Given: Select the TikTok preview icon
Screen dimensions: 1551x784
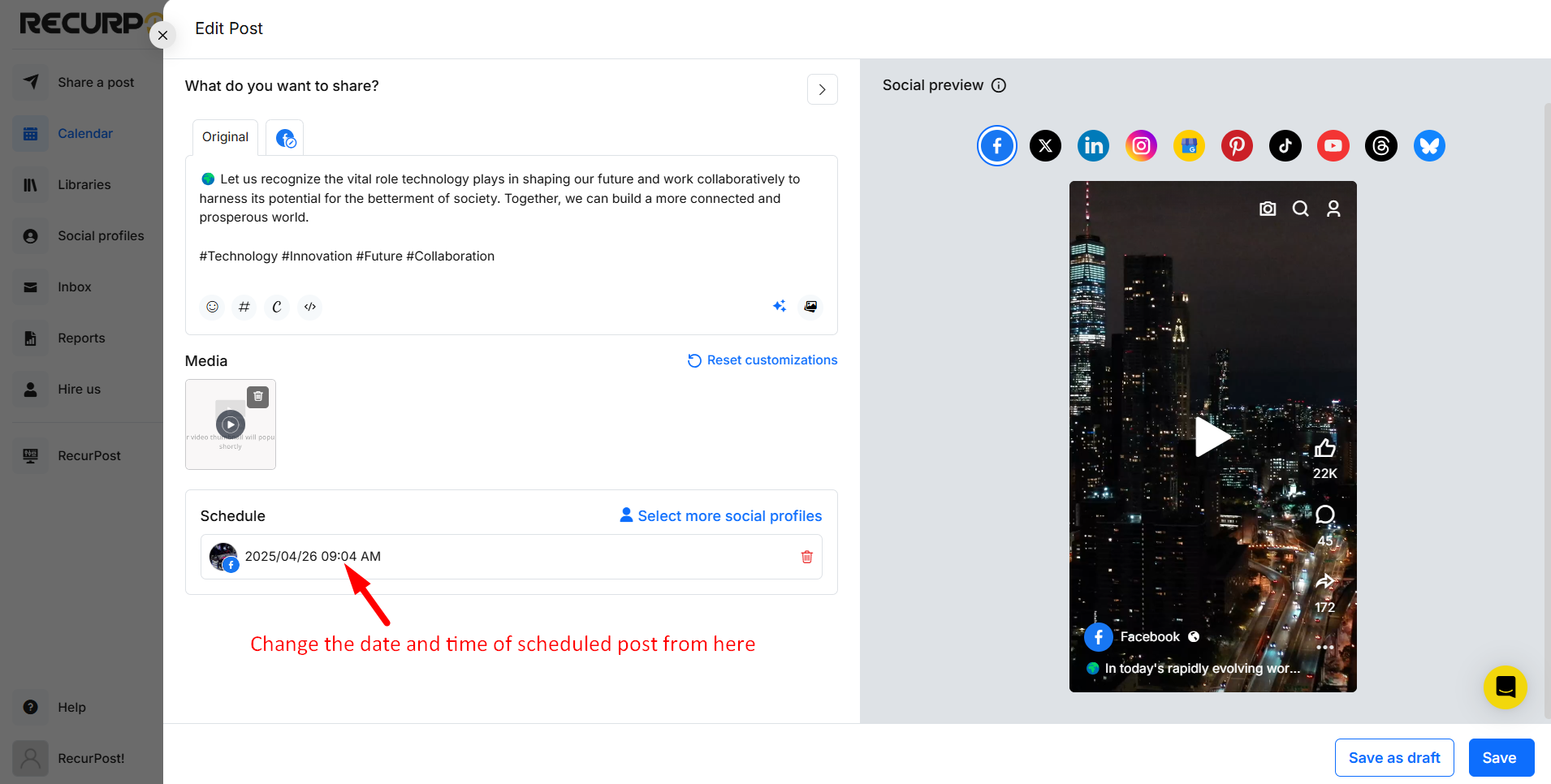Looking at the screenshot, I should (1285, 146).
